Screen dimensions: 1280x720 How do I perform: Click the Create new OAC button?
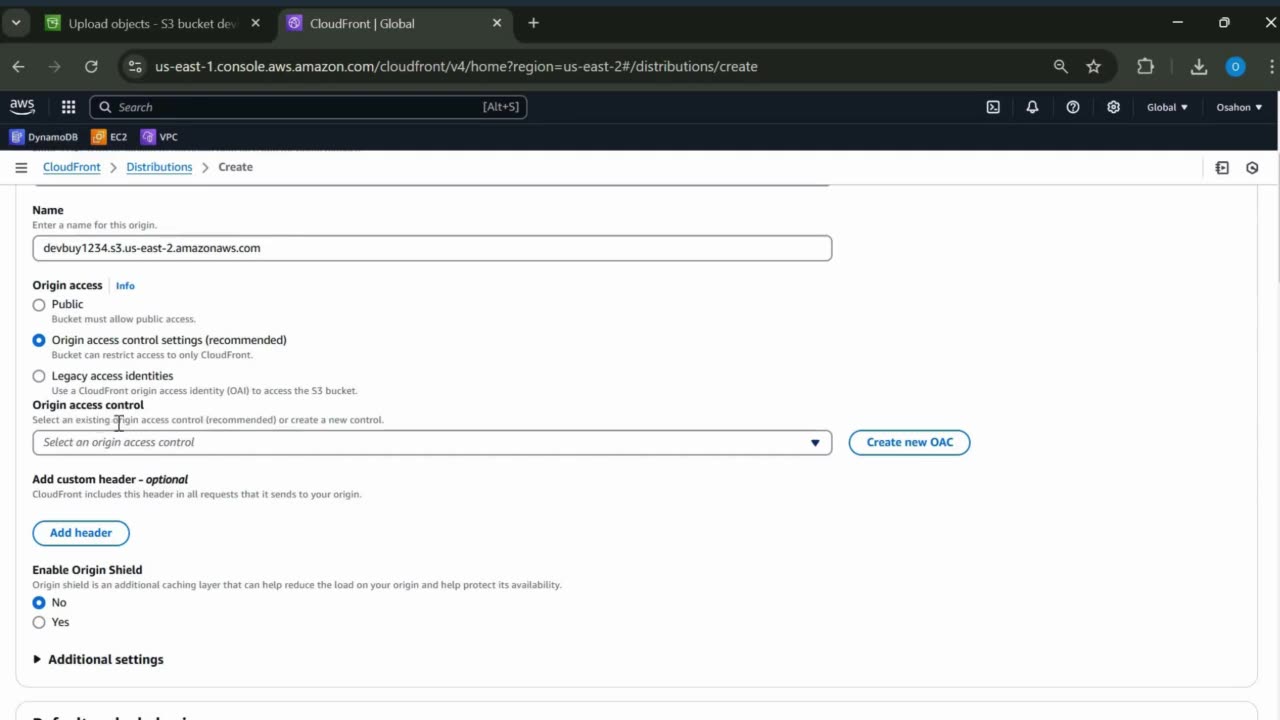tap(909, 442)
